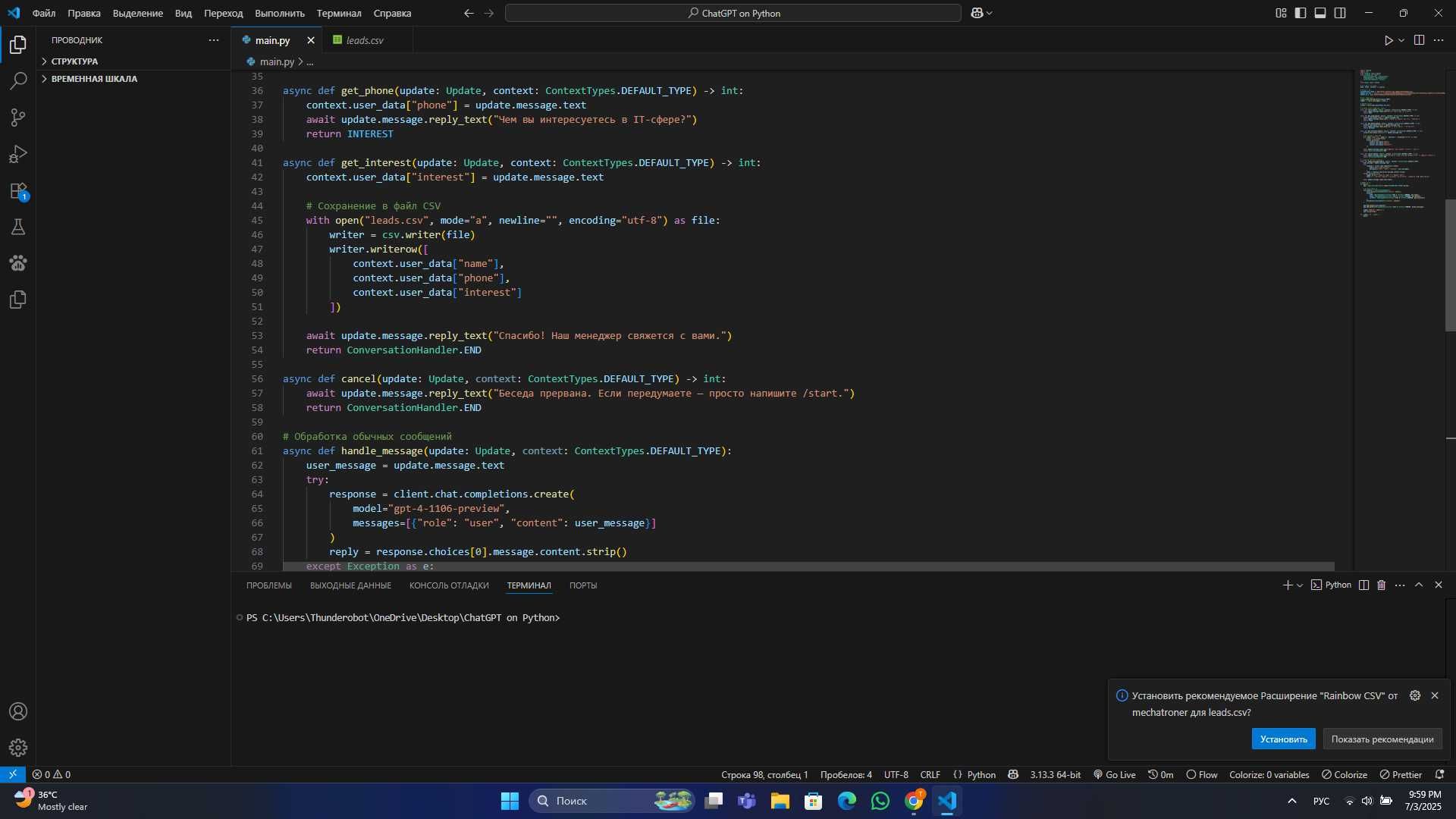Click the ChatGPT on Python command center
This screenshot has width=1456, height=819.
[x=733, y=13]
